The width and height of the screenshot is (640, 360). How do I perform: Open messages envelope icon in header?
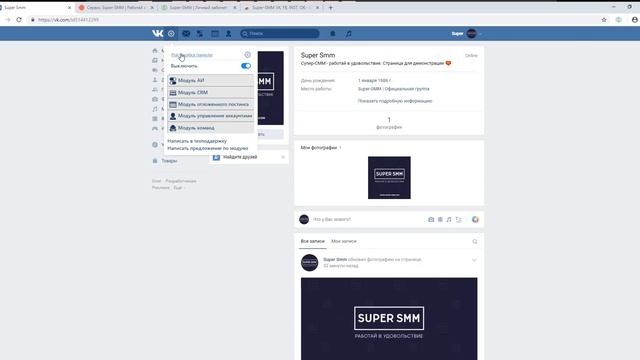coord(186,33)
